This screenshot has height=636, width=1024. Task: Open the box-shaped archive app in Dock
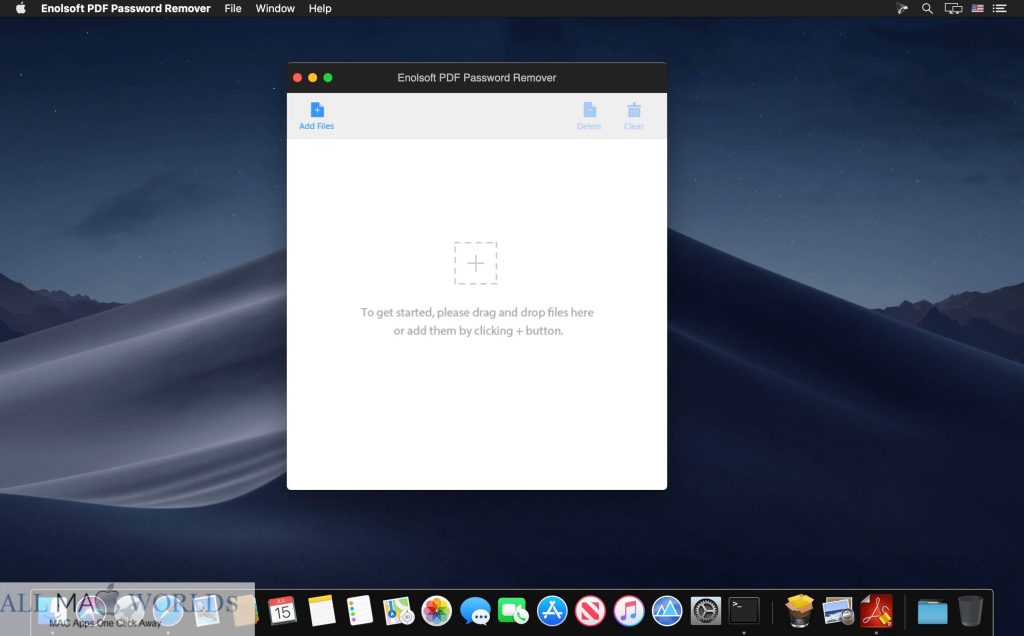pos(799,611)
